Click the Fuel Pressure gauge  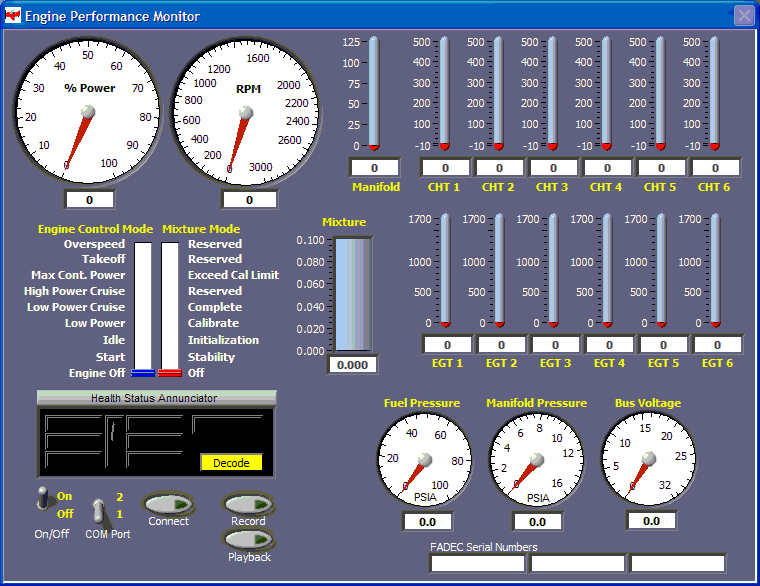(426, 459)
